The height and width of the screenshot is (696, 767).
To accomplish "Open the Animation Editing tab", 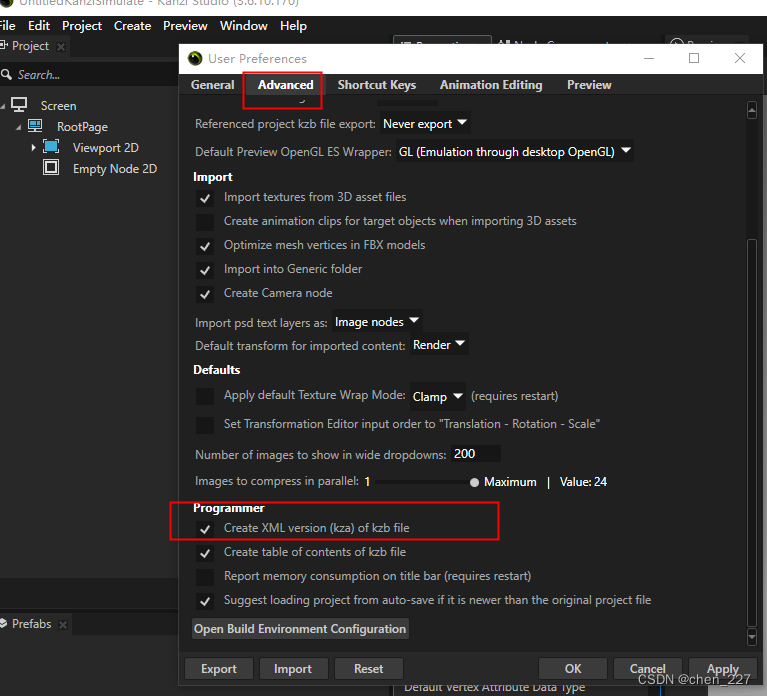I will [x=491, y=85].
